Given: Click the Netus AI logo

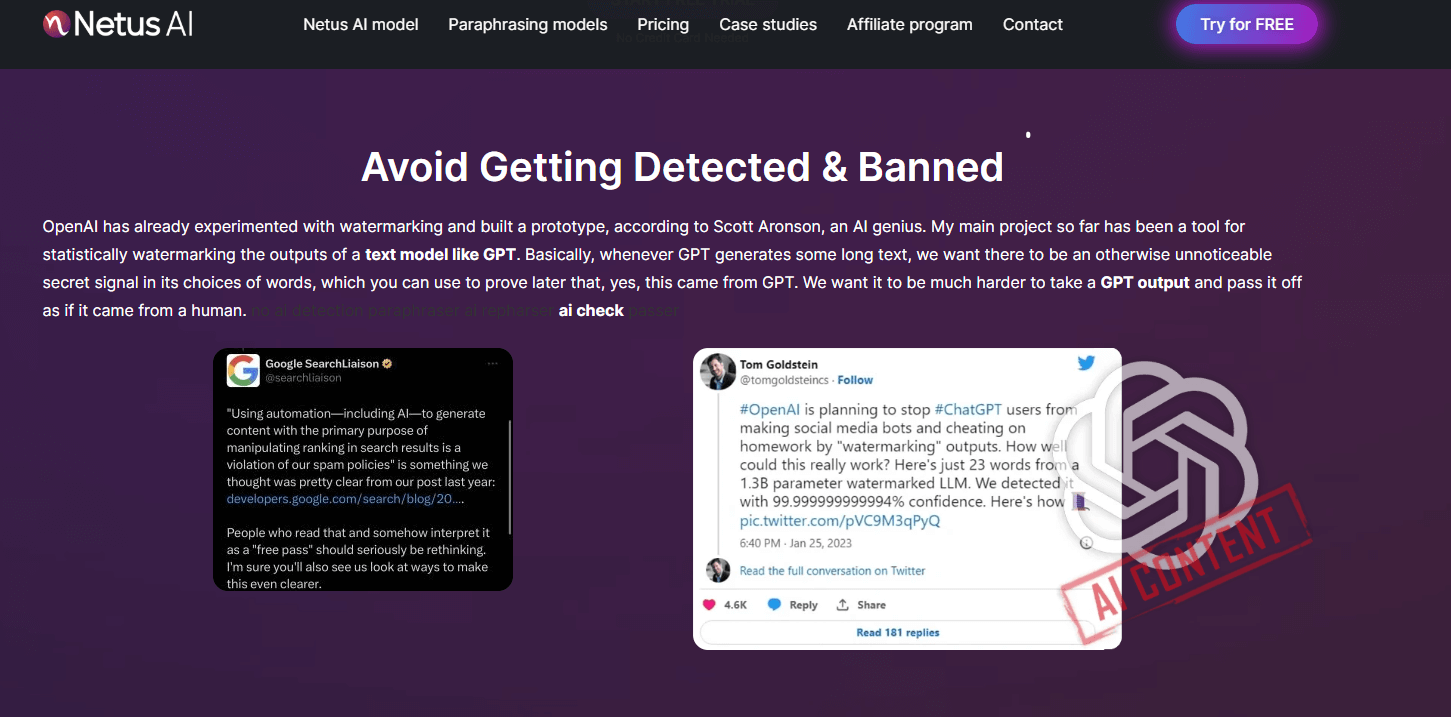Looking at the screenshot, I should point(118,24).
